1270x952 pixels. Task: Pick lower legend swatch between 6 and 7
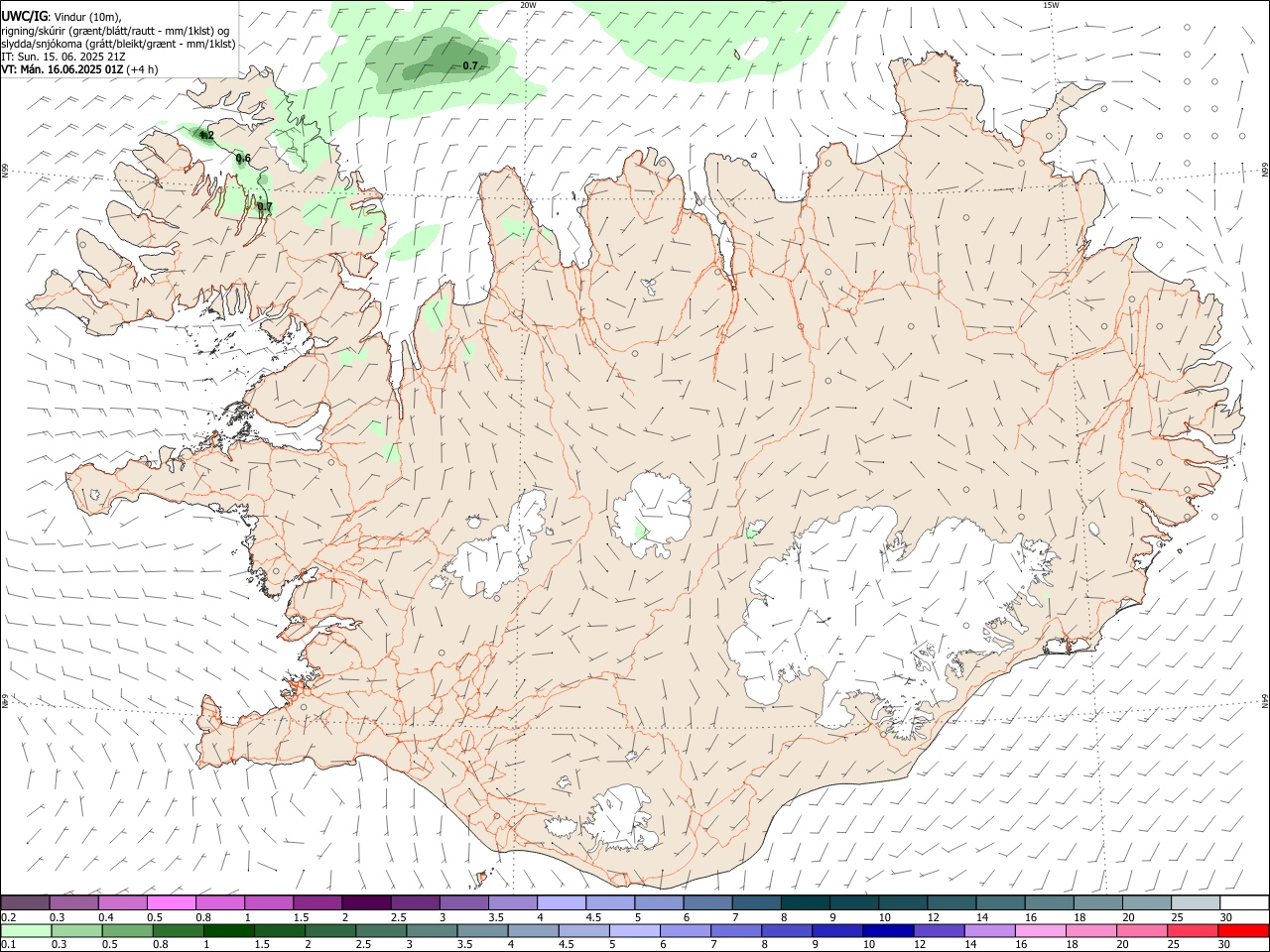click(x=684, y=930)
